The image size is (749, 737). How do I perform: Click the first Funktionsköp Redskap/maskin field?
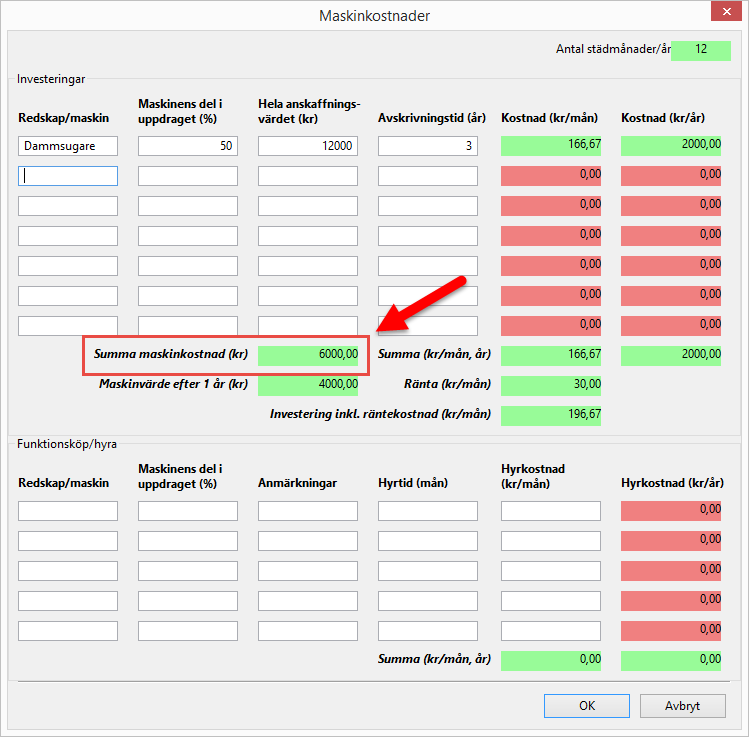[68, 511]
